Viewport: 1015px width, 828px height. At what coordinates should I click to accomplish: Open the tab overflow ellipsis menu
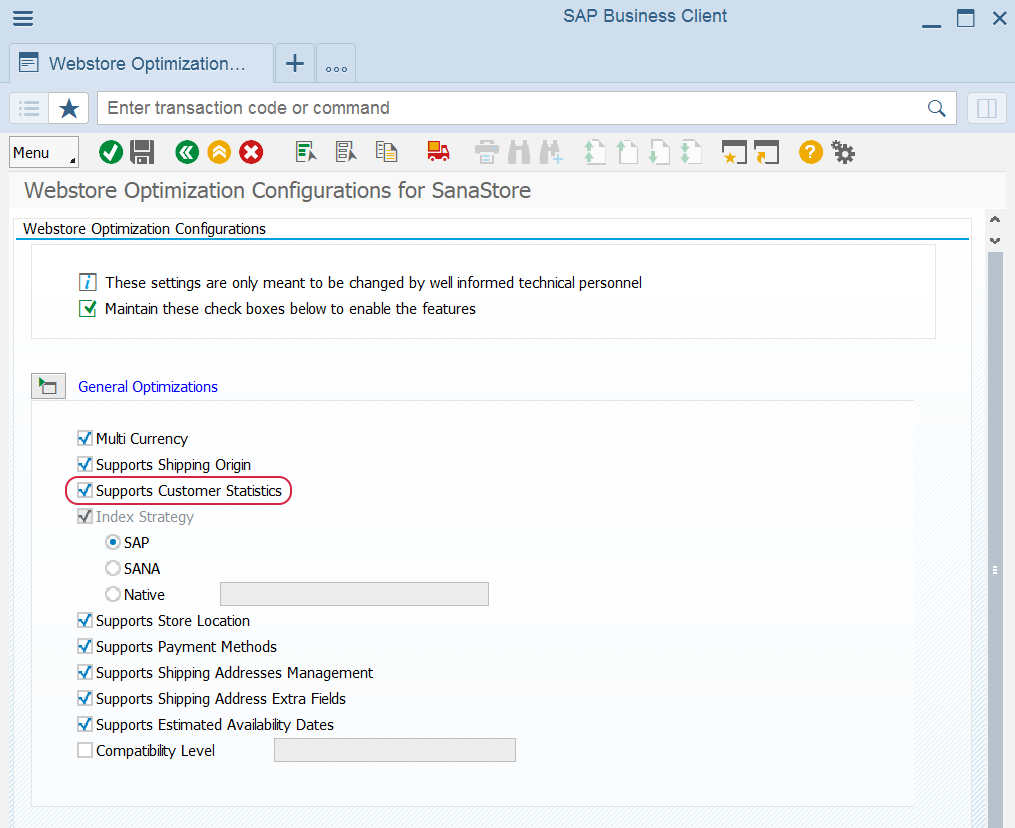point(336,63)
